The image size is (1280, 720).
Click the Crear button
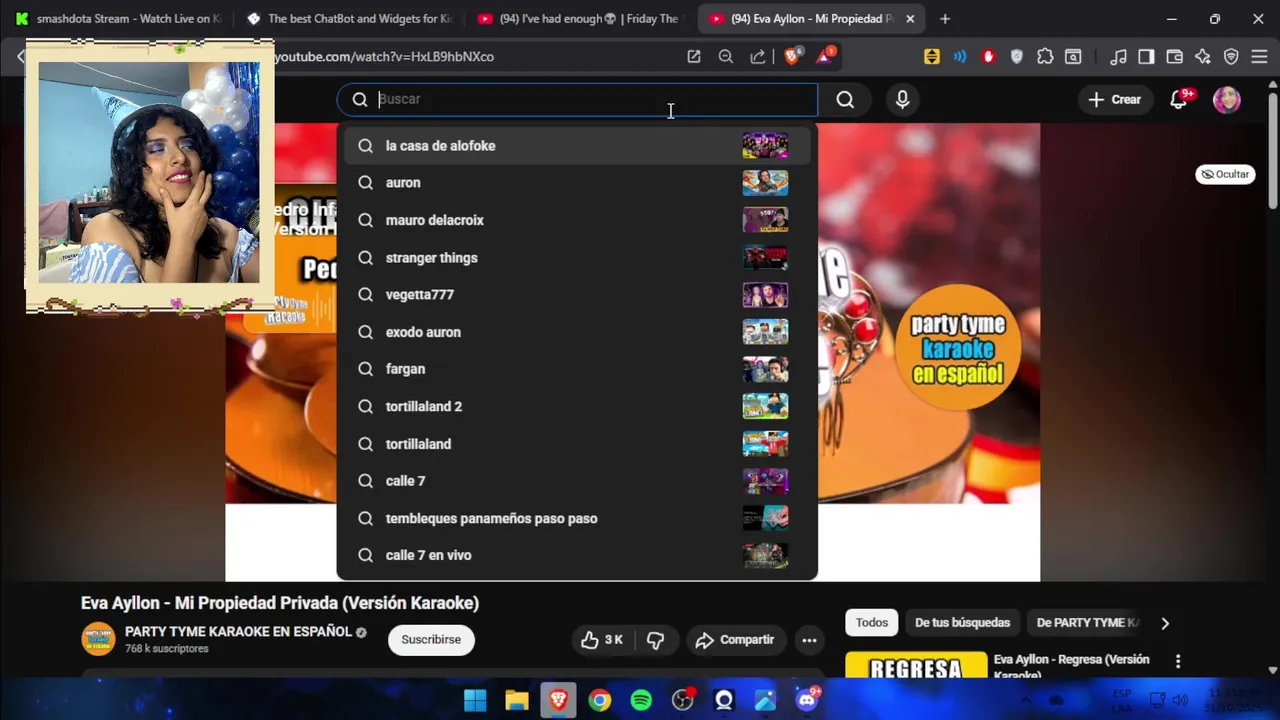pyautogui.click(x=1114, y=99)
